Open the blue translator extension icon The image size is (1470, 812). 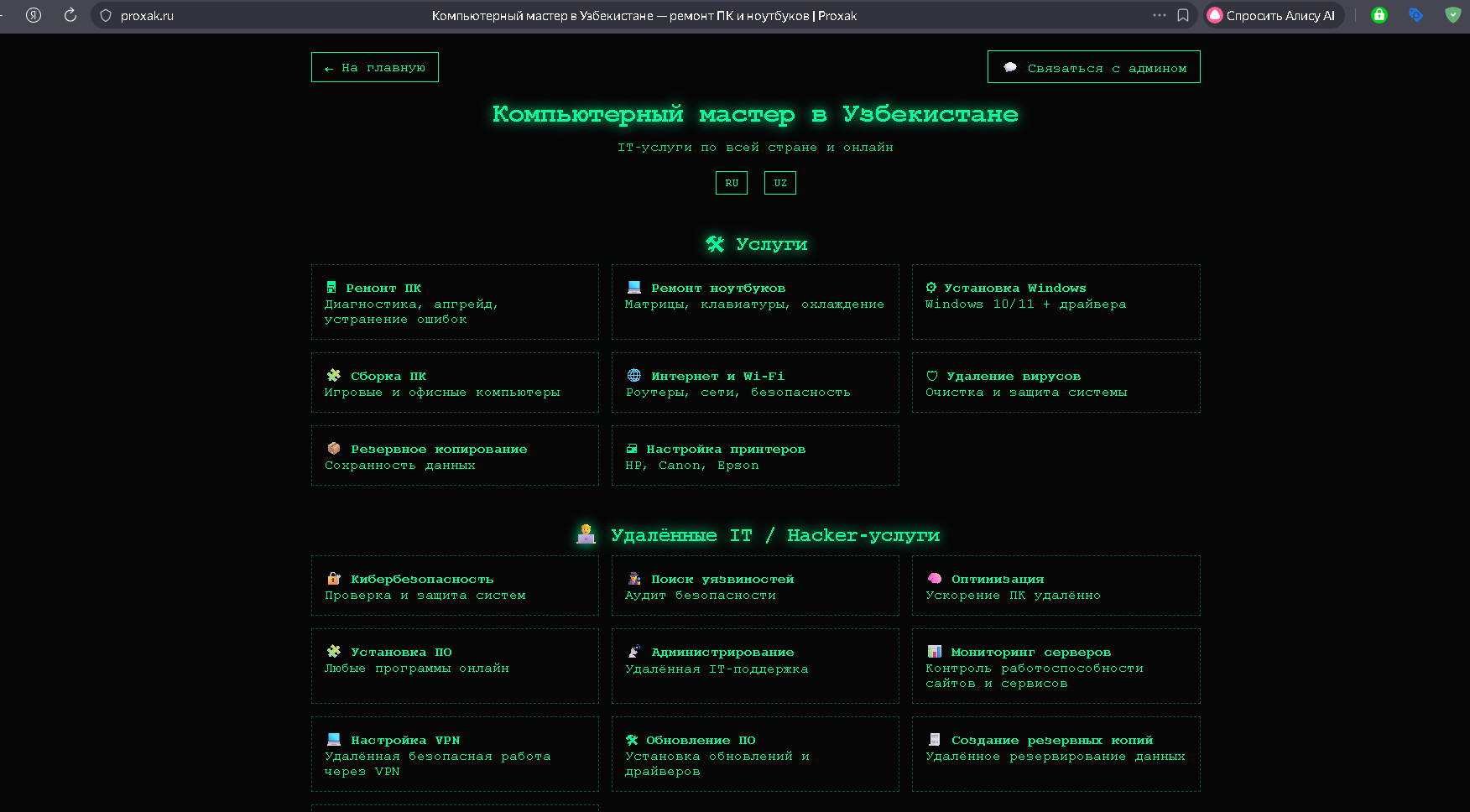[x=1416, y=15]
